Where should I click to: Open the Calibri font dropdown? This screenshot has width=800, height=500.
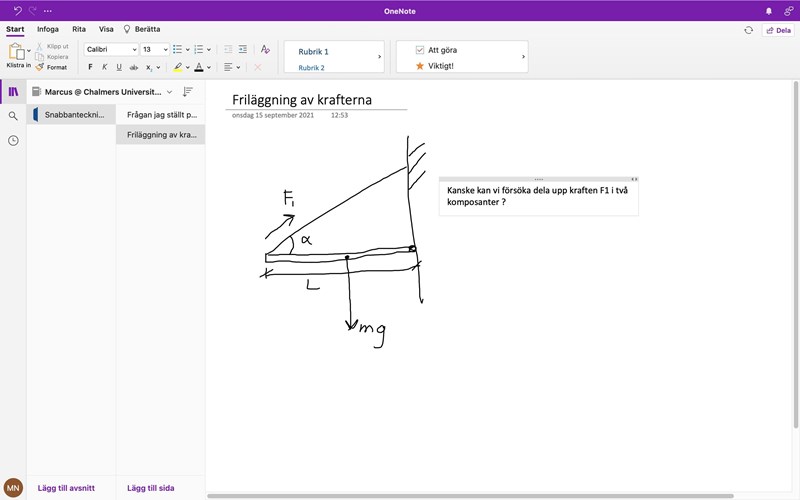(x=111, y=49)
